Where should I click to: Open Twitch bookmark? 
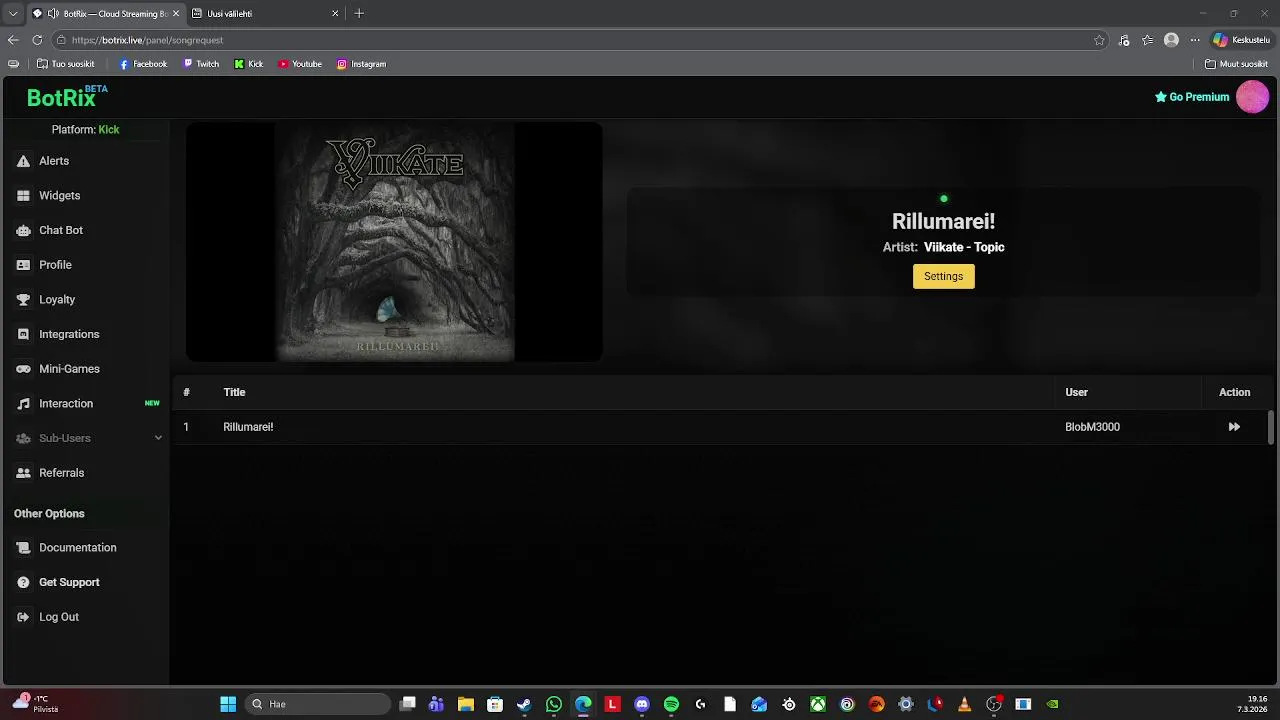point(201,64)
